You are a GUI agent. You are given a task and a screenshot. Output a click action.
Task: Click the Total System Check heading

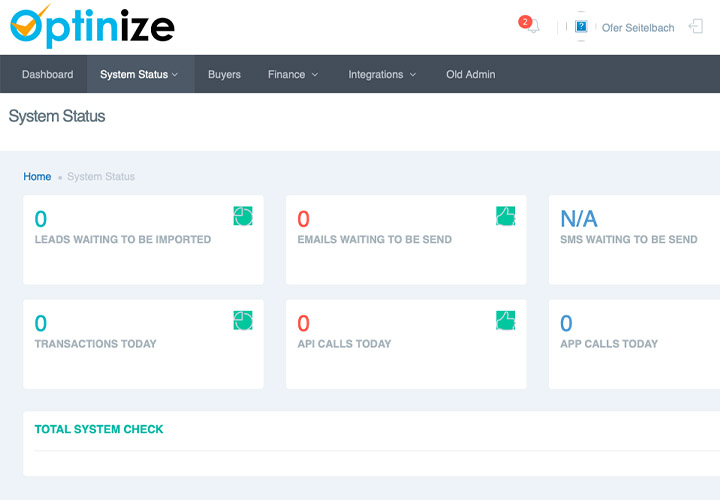tap(99, 429)
